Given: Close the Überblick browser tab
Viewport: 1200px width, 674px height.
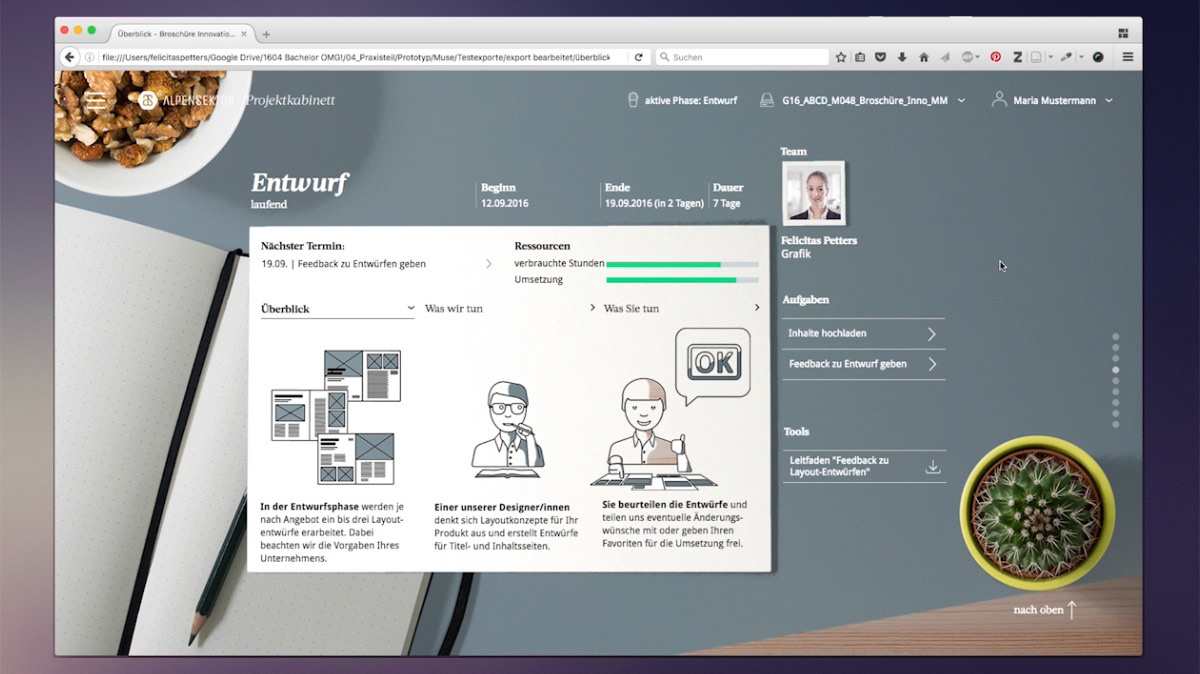Looking at the screenshot, I should tap(244, 34).
